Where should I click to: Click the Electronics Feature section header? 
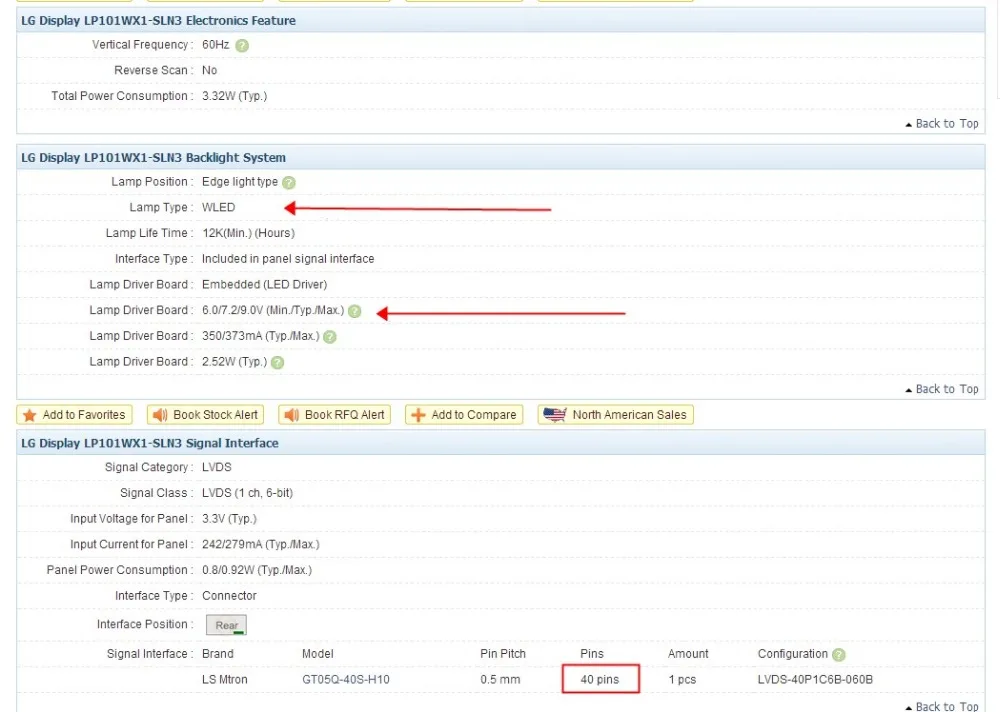[501, 20]
